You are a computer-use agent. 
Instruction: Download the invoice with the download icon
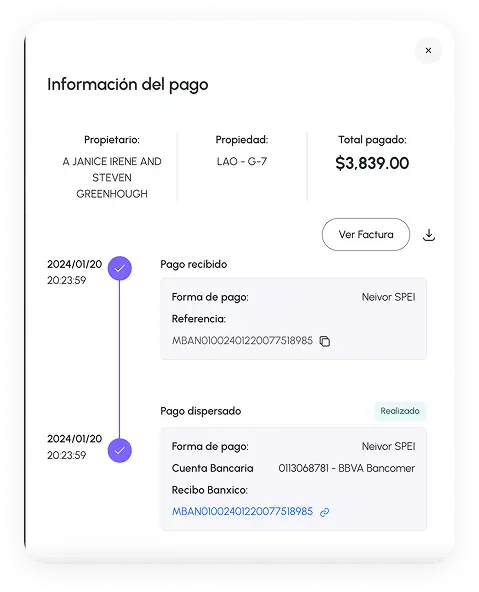click(x=429, y=235)
